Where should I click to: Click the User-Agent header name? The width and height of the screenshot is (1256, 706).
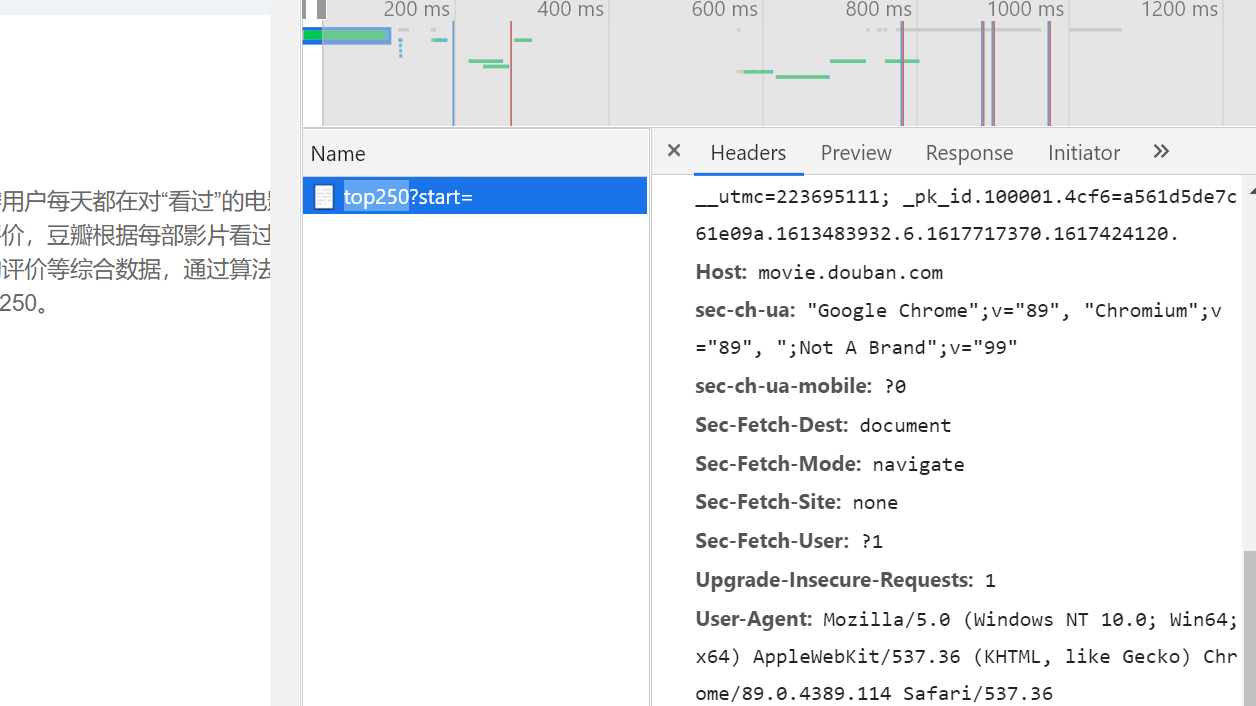coord(753,619)
